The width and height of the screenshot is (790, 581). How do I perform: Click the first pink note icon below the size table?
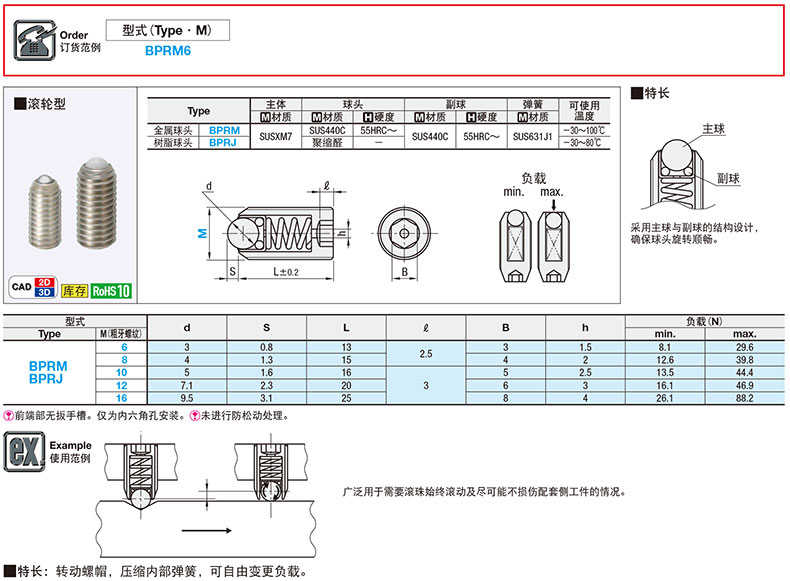8,414
